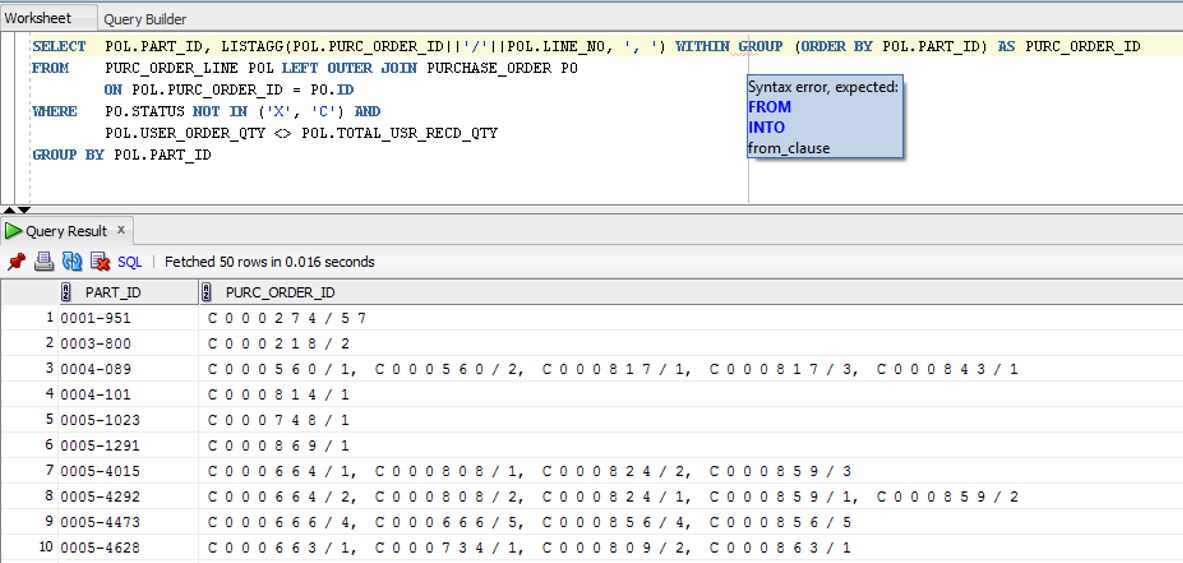The width and height of the screenshot is (1183, 563).
Task: Select the cell with part 0005-4628
Action: point(128,548)
